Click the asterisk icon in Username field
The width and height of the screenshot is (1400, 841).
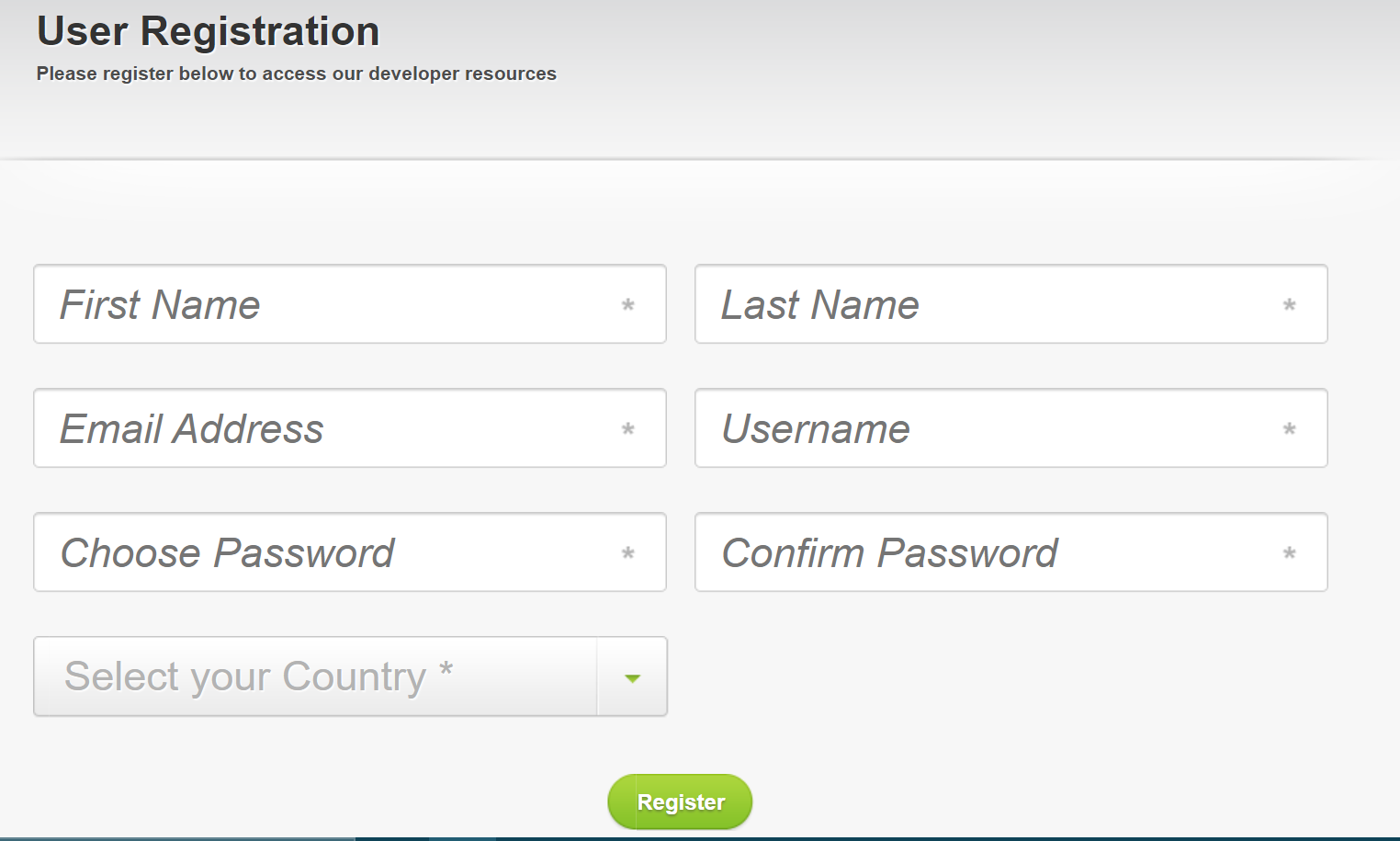[x=1290, y=429]
